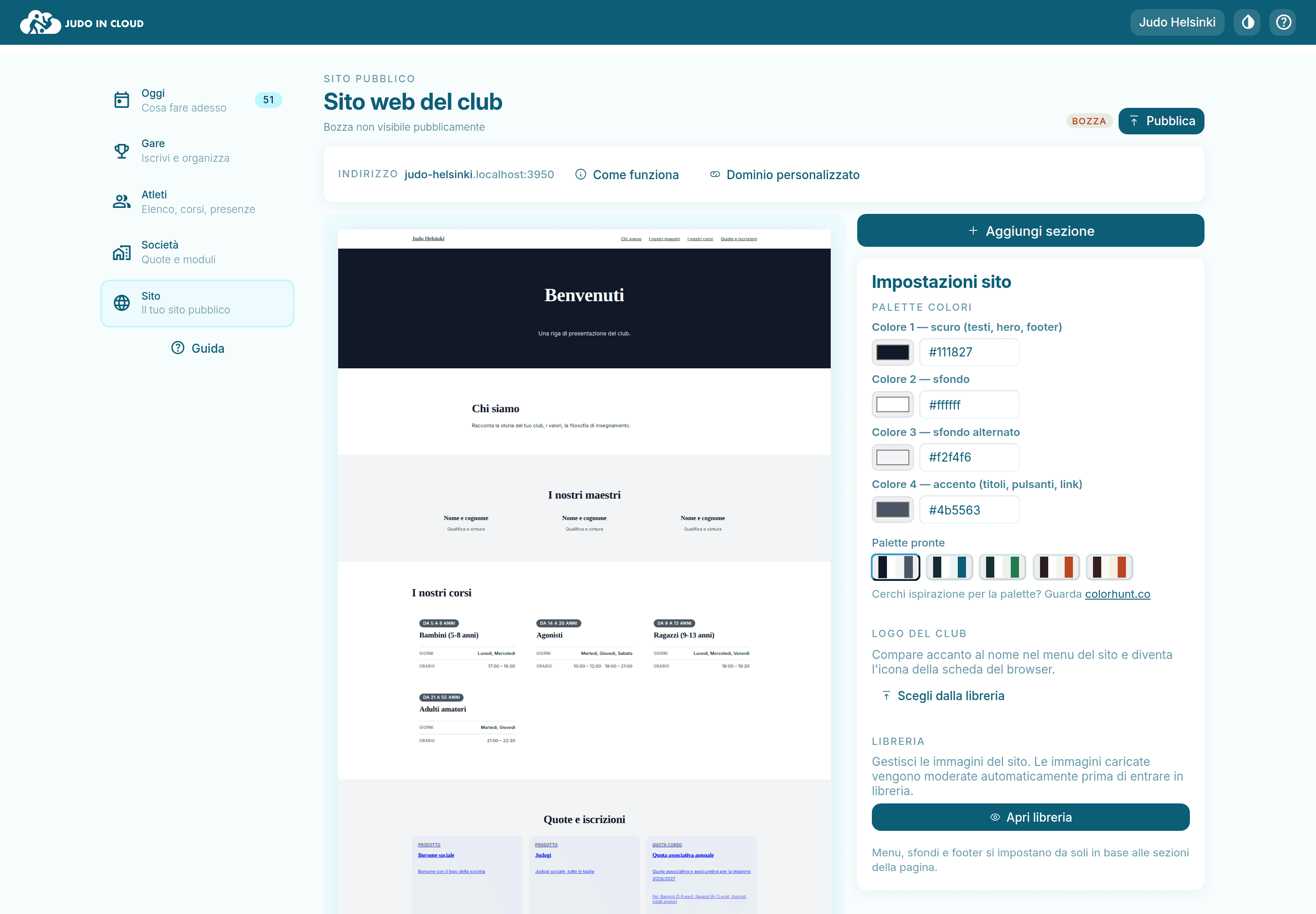Open Dominio personalizzato settings

tap(785, 175)
